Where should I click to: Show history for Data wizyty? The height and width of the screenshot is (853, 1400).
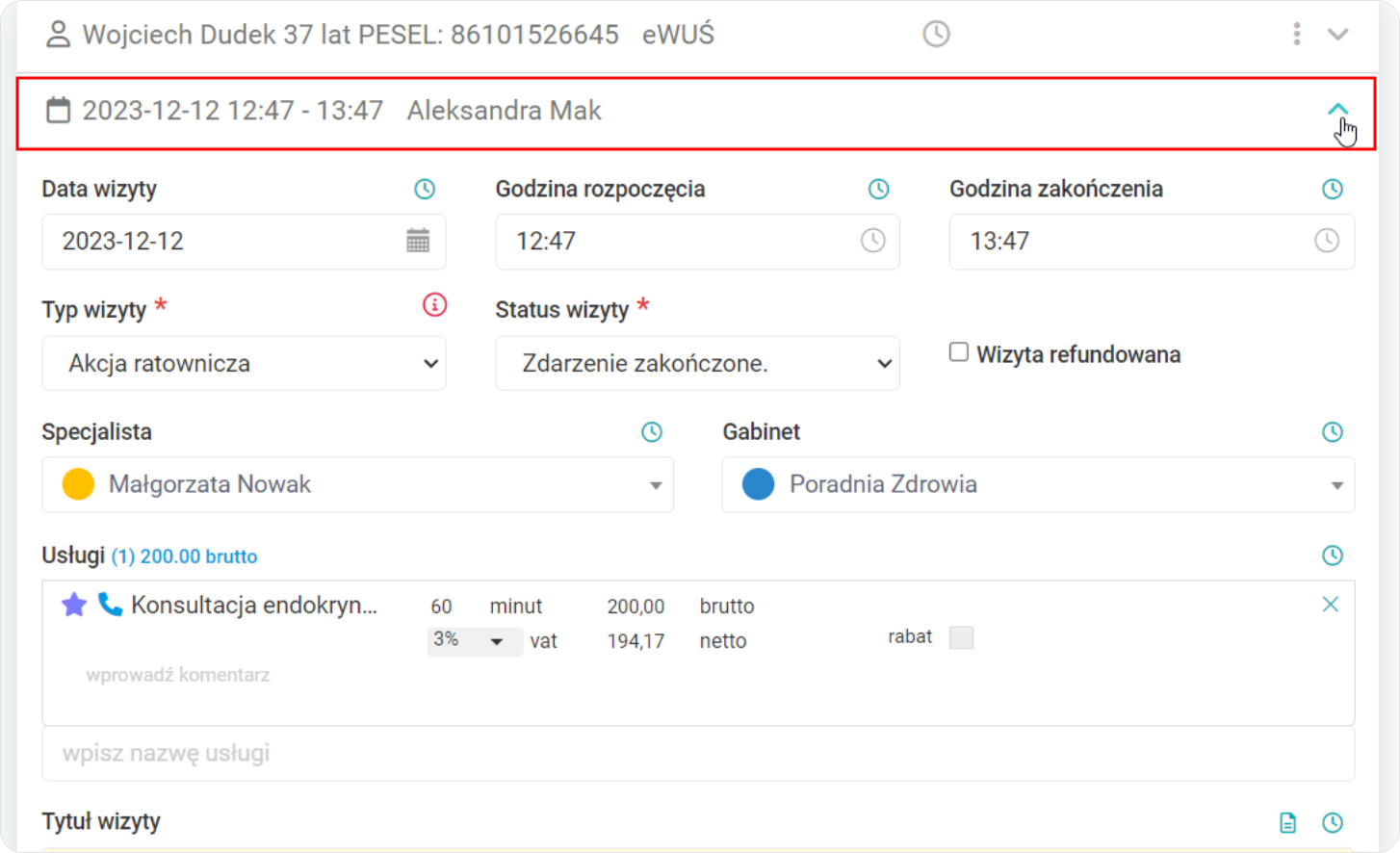(425, 190)
